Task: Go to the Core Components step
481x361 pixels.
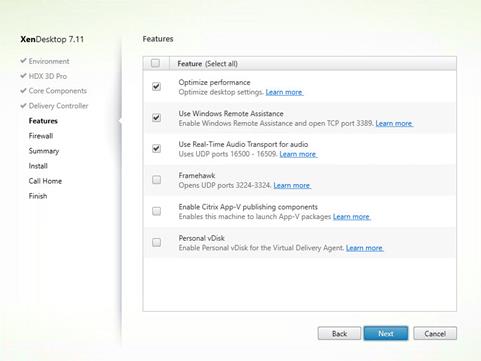Action: [58, 91]
